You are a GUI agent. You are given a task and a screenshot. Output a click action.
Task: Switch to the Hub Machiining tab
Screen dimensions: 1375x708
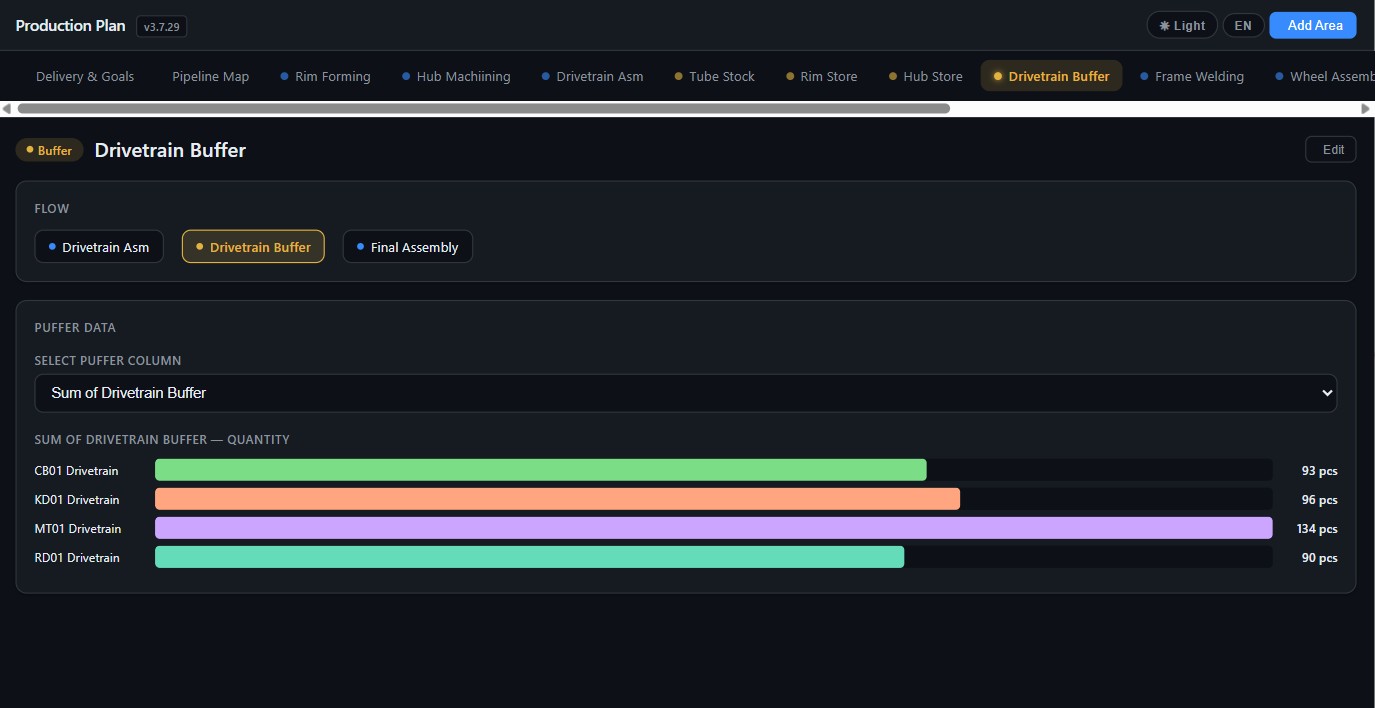pos(456,76)
